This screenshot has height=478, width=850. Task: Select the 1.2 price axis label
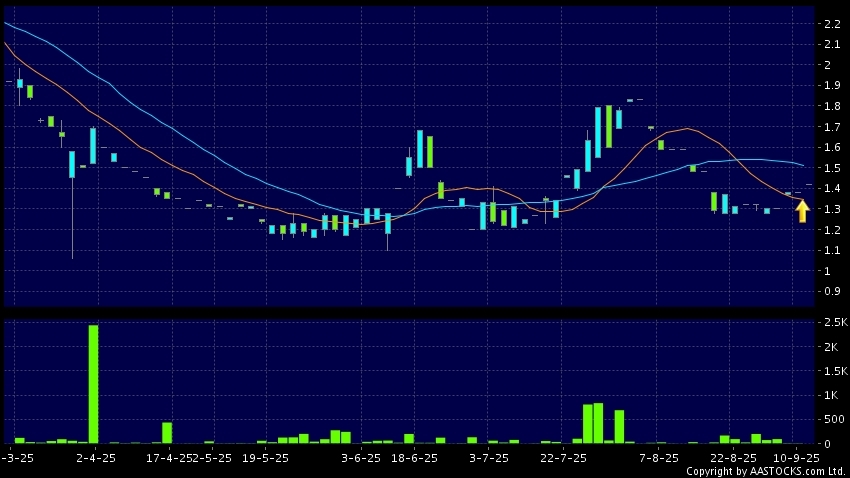[x=832, y=230]
